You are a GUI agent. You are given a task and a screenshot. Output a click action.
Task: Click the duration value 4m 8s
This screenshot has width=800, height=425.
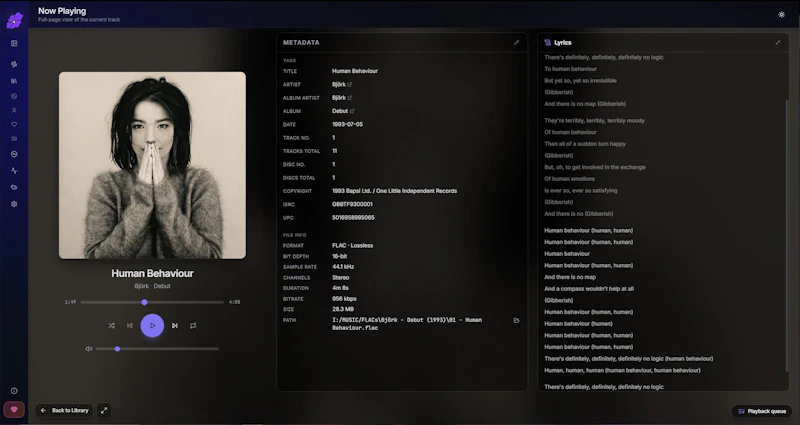340,288
